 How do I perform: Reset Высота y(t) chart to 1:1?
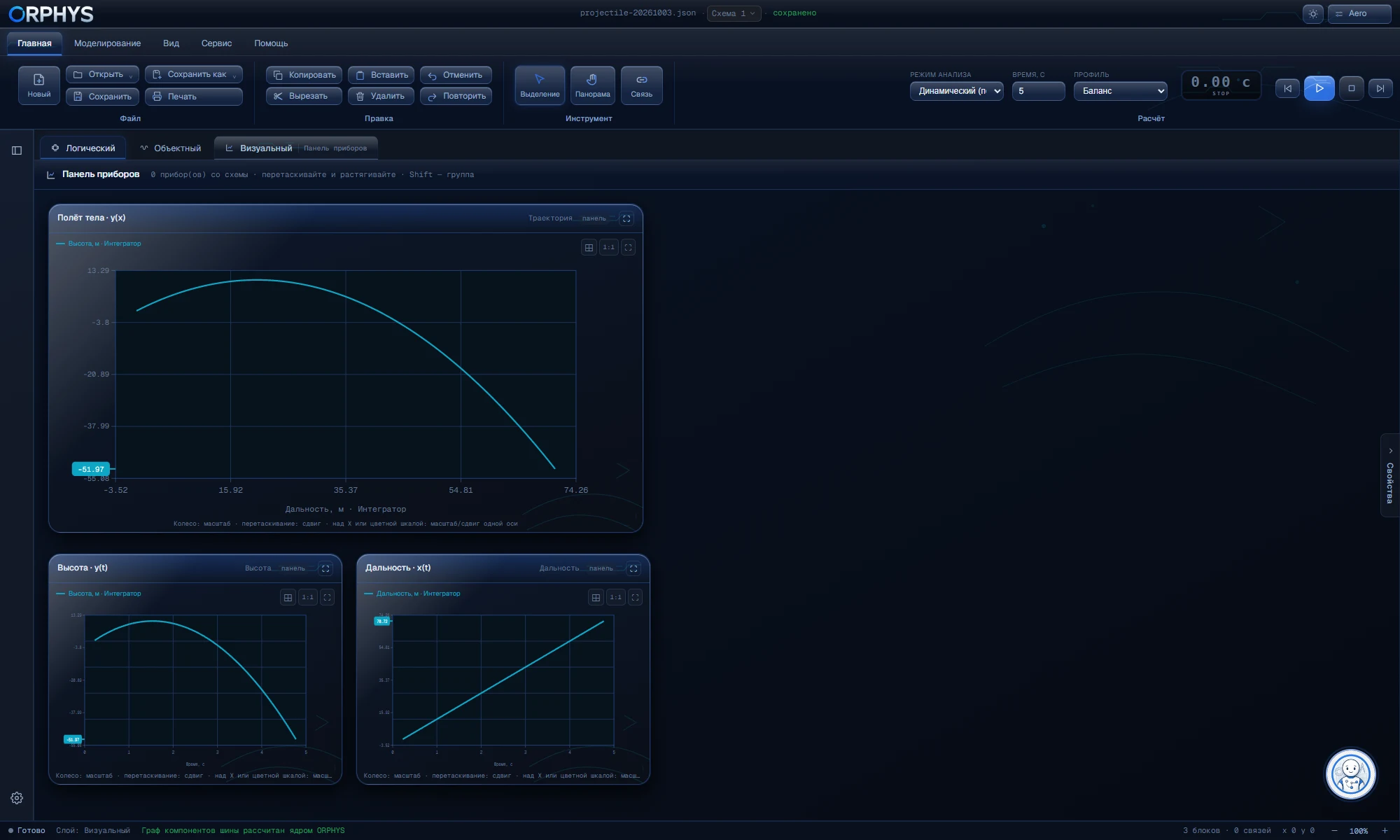pos(308,597)
